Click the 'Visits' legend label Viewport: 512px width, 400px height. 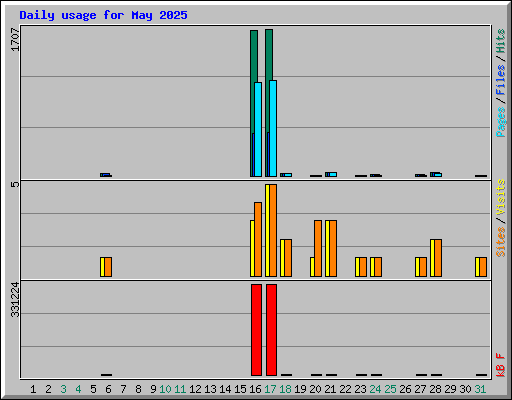pos(500,197)
